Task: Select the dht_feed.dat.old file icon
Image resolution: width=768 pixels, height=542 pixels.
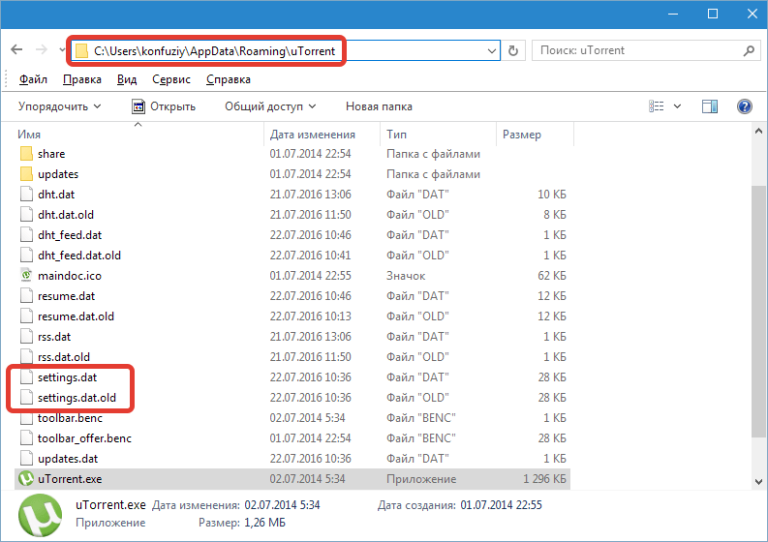Action: click(x=26, y=255)
